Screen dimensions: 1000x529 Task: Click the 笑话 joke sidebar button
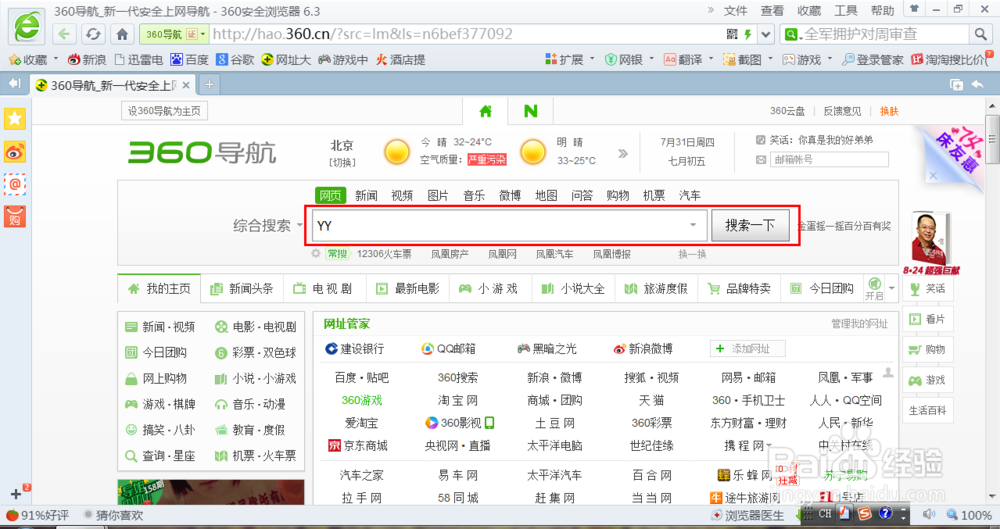928,288
